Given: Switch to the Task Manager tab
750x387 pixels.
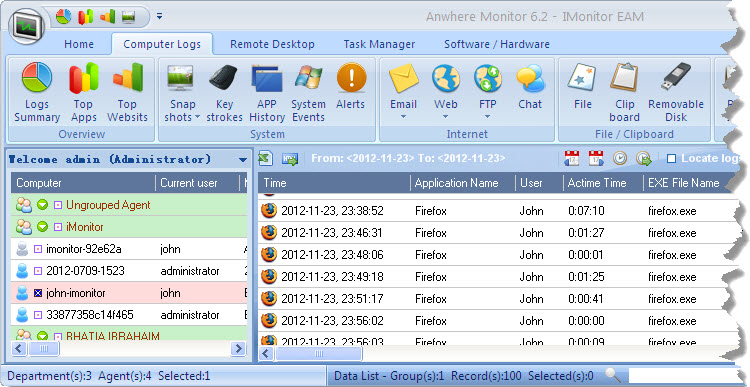Looking at the screenshot, I should [379, 44].
